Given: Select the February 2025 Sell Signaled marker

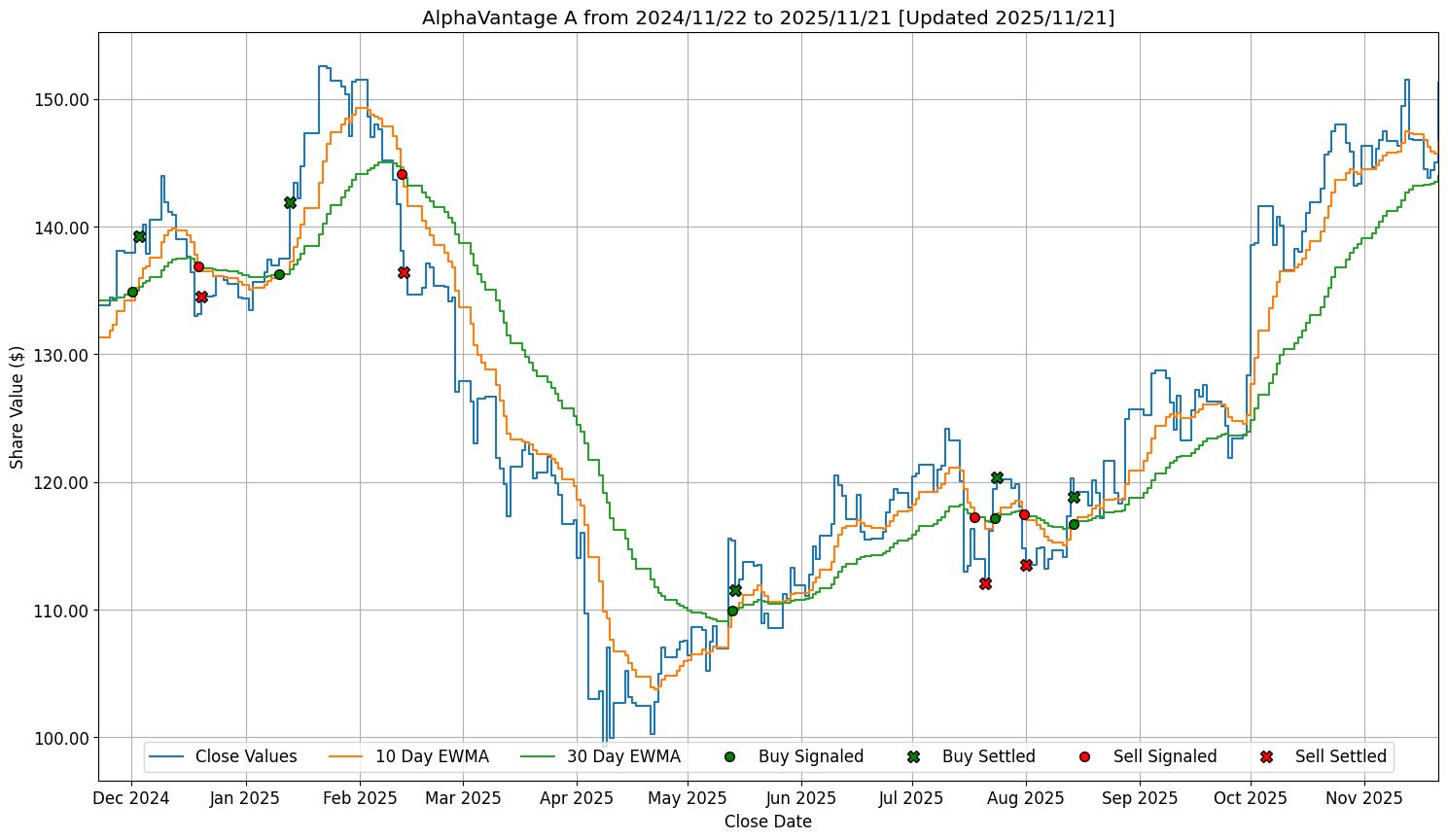Looking at the screenshot, I should 402,175.
